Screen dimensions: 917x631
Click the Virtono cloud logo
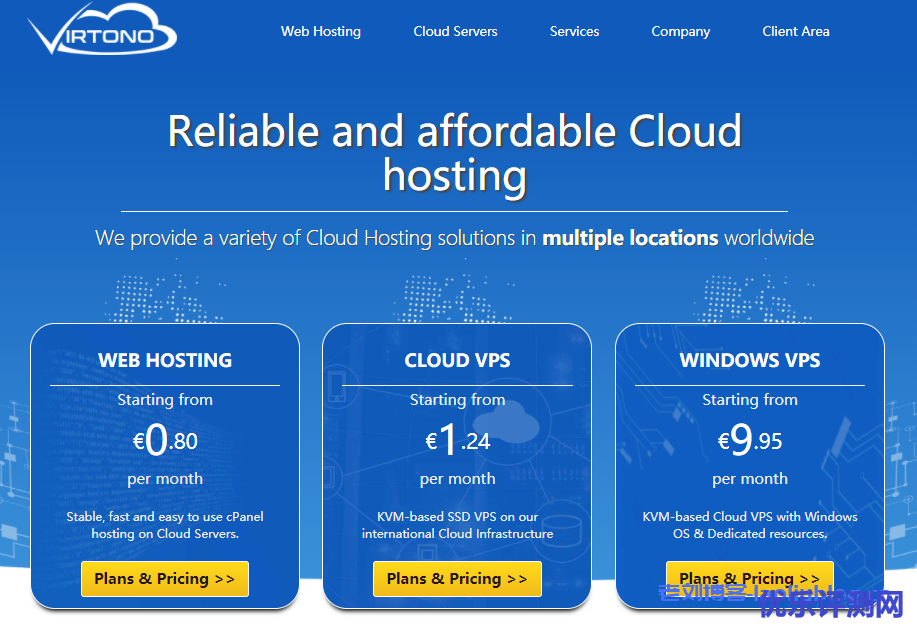point(103,31)
